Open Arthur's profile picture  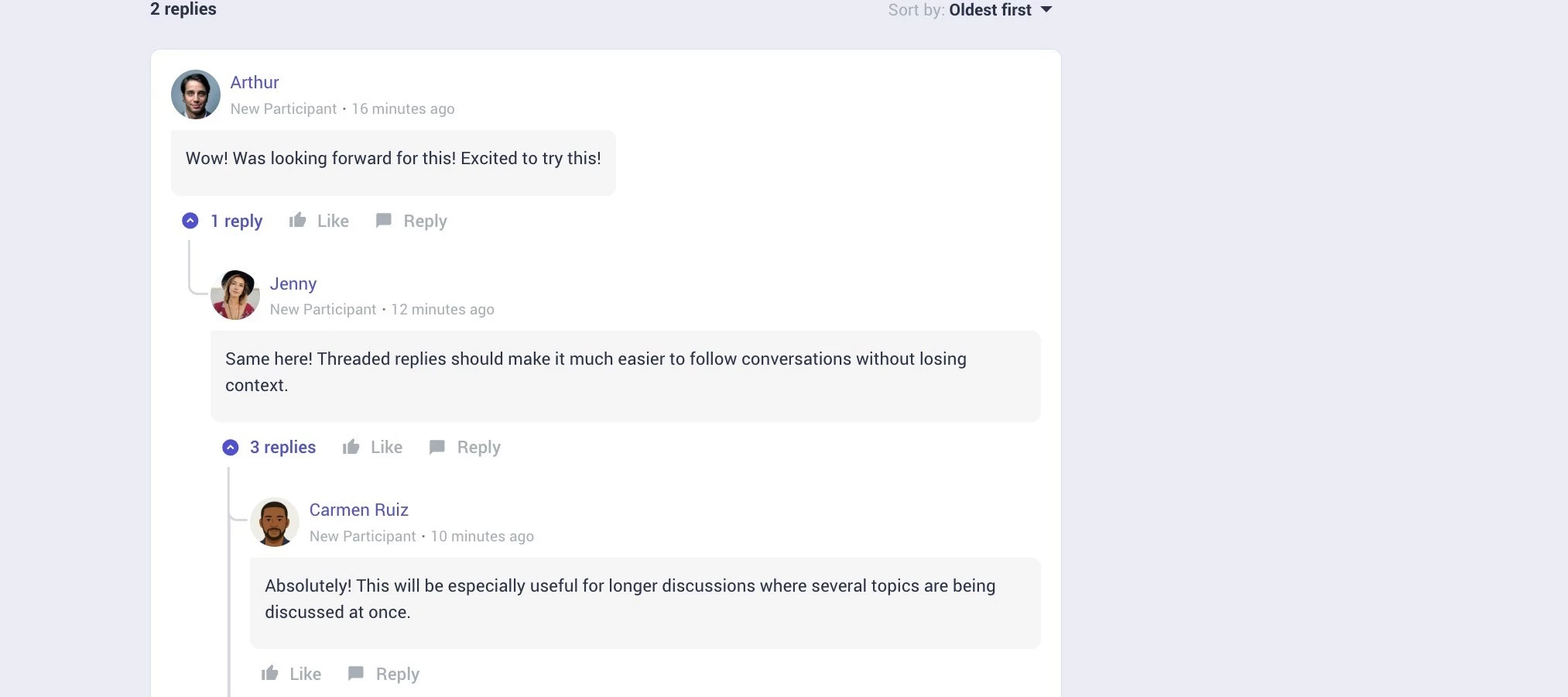[x=196, y=94]
